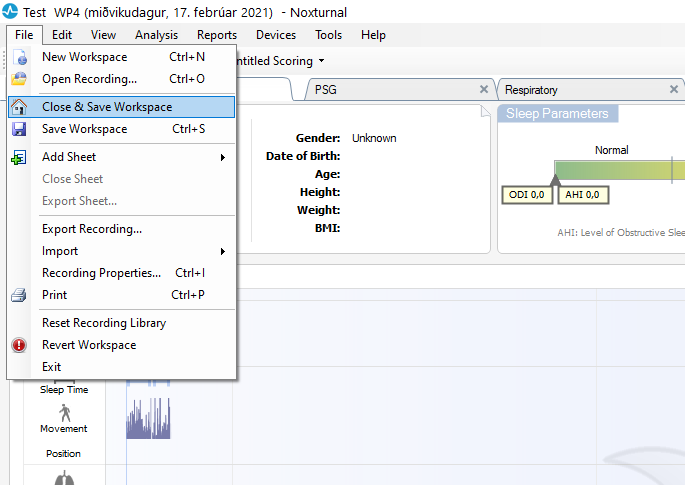685x485 pixels.
Task: Switch to the PSG tab
Action: point(326,90)
